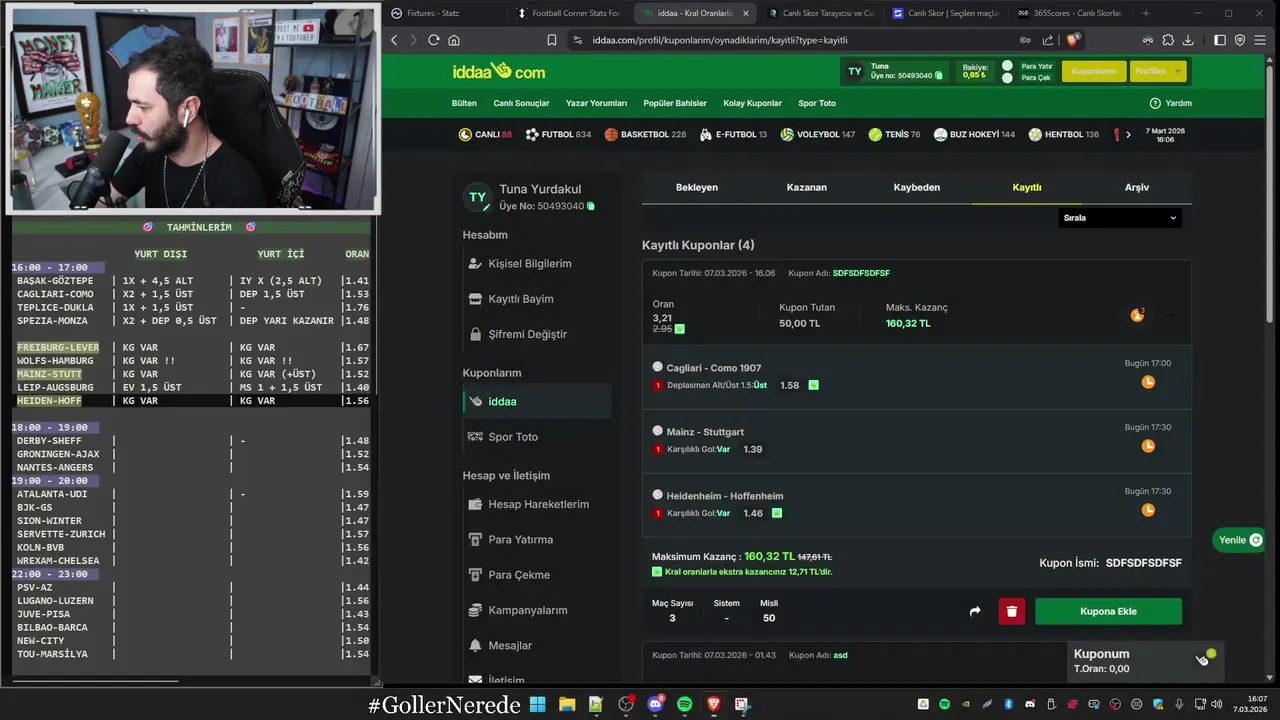Image resolution: width=1280 pixels, height=720 pixels.
Task: Open the browser extensions puzzle icon
Action: tap(1168, 40)
